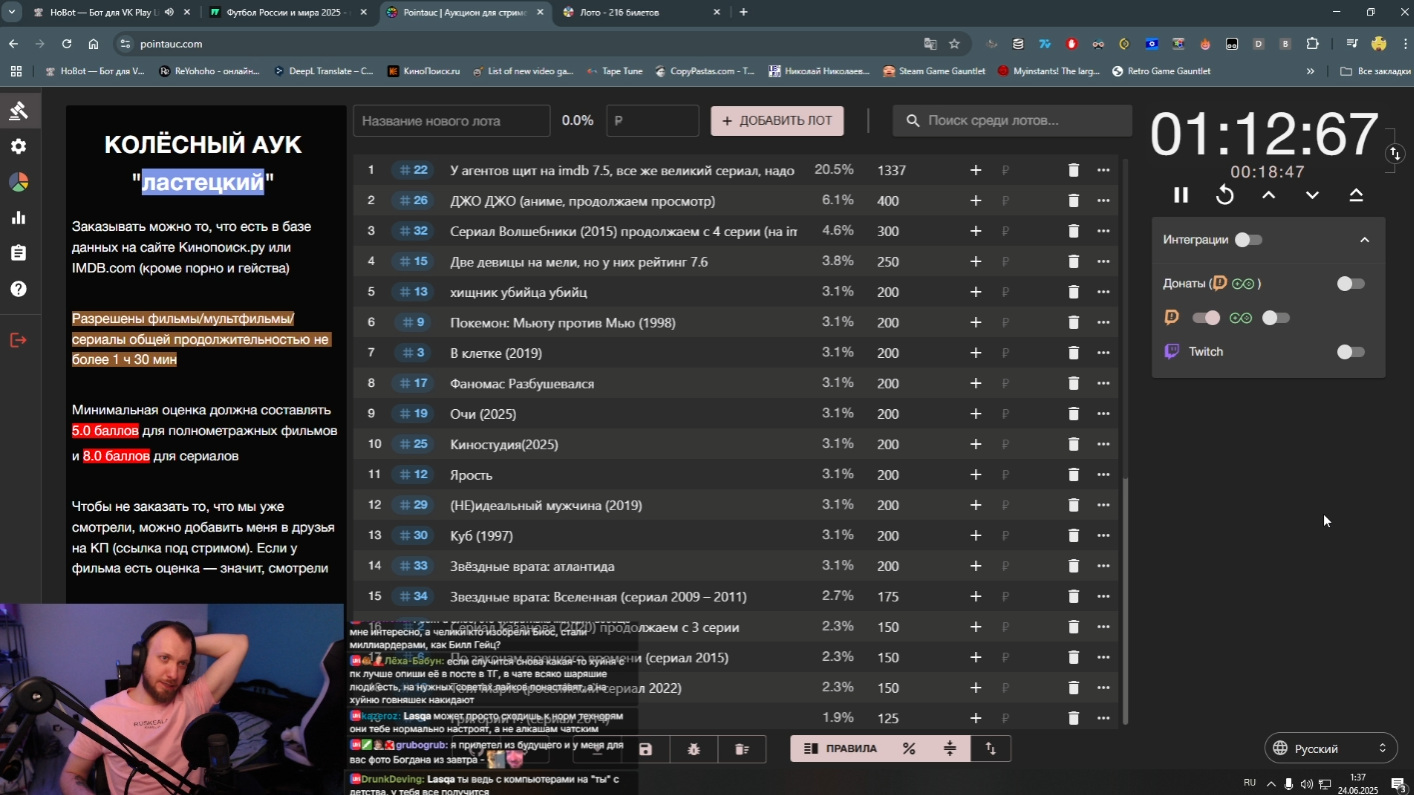
Task: Add amount to В клетке (2019) lot
Action: click(976, 353)
